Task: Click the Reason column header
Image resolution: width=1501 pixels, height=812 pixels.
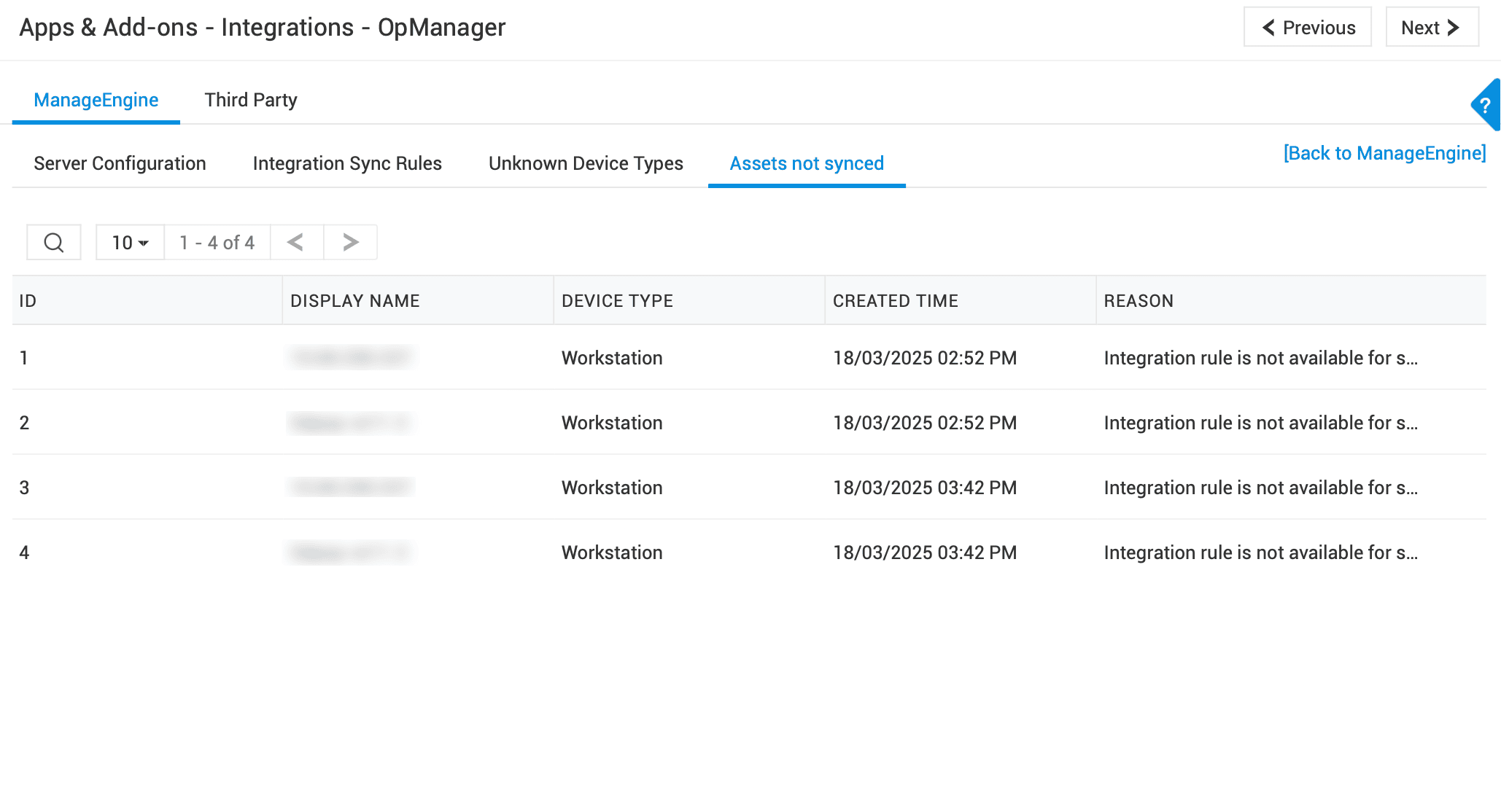Action: (1138, 301)
